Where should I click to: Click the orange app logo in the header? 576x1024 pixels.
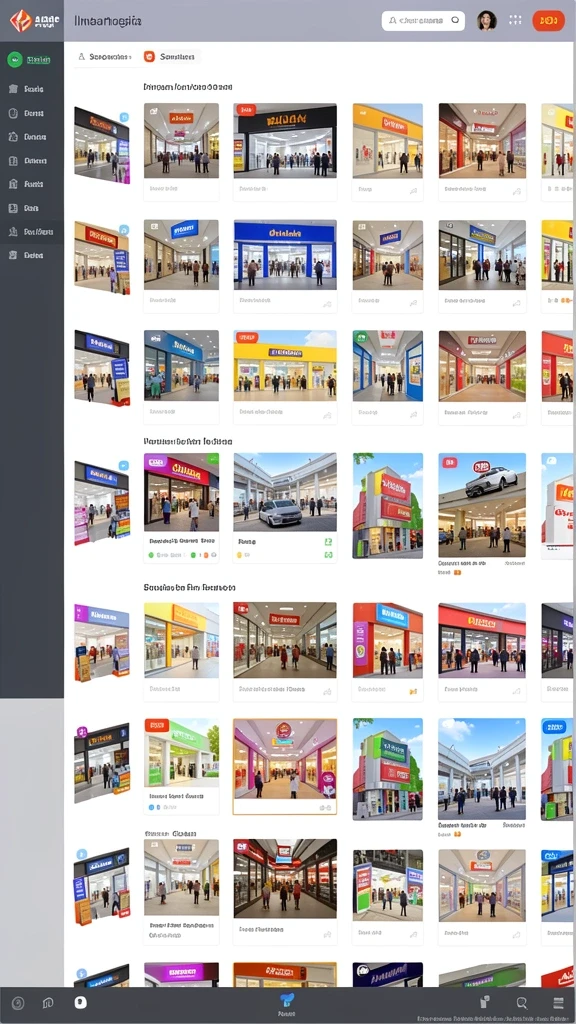coord(21,21)
